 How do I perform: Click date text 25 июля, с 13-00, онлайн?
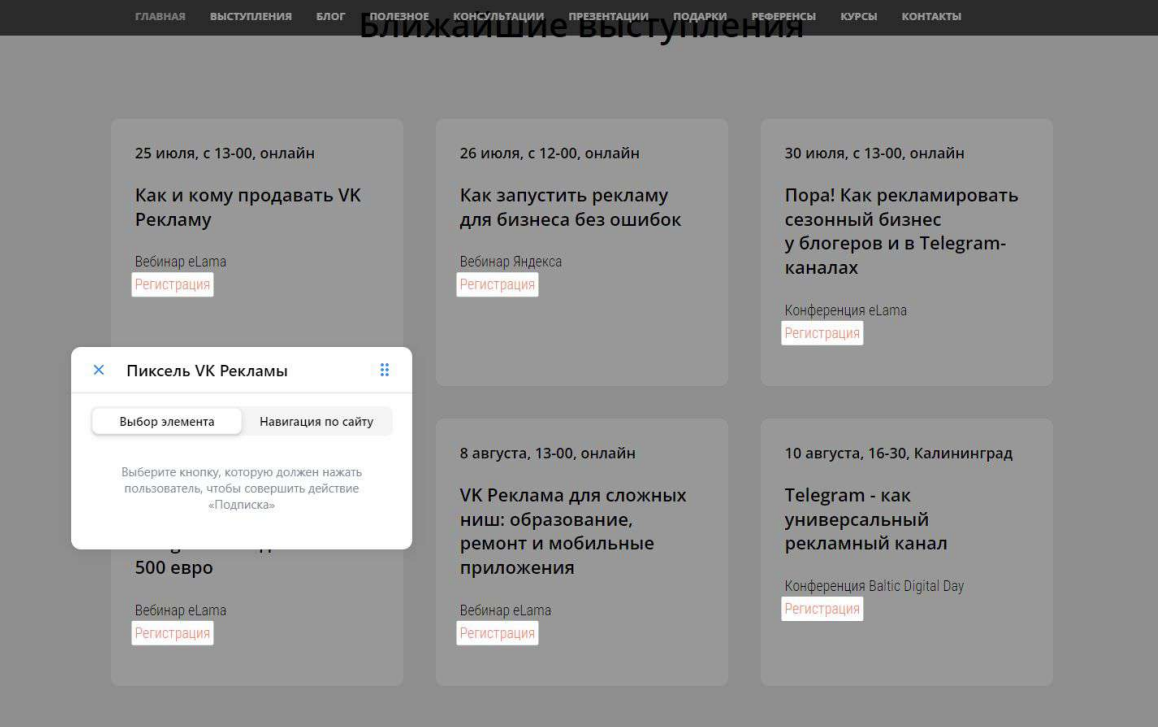pos(225,154)
